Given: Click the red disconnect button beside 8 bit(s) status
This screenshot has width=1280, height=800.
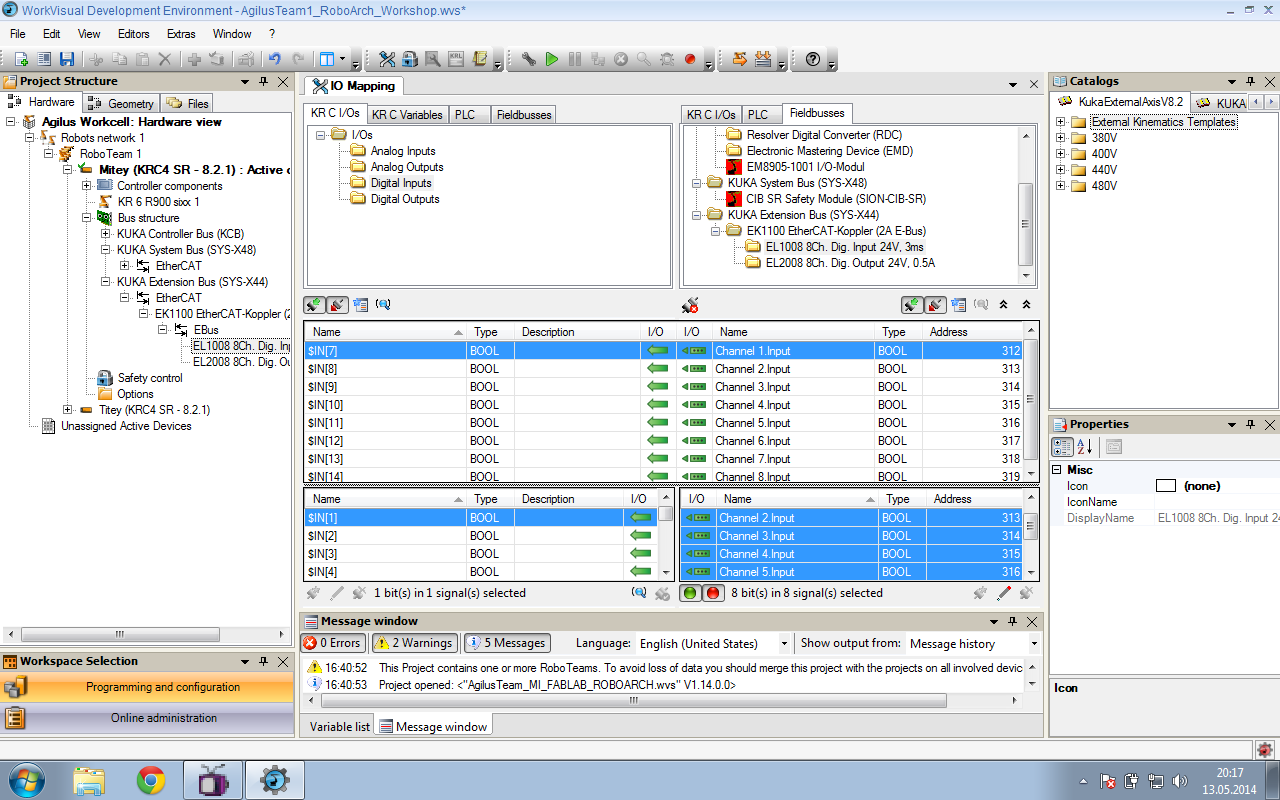Looking at the screenshot, I should point(713,593).
